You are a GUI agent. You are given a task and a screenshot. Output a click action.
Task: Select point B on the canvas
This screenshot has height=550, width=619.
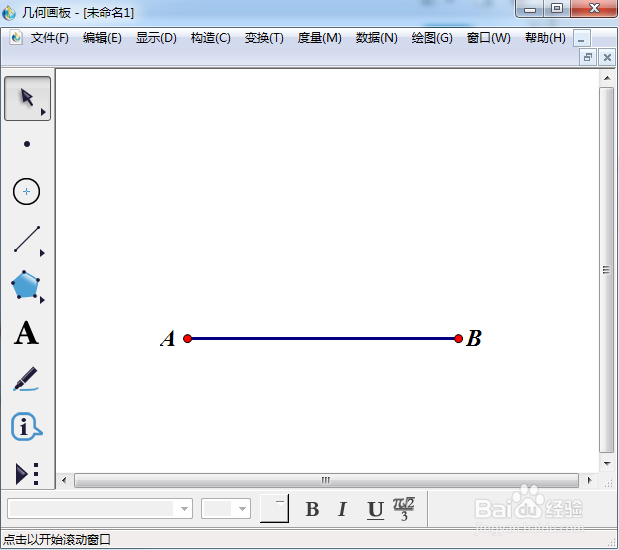458,338
